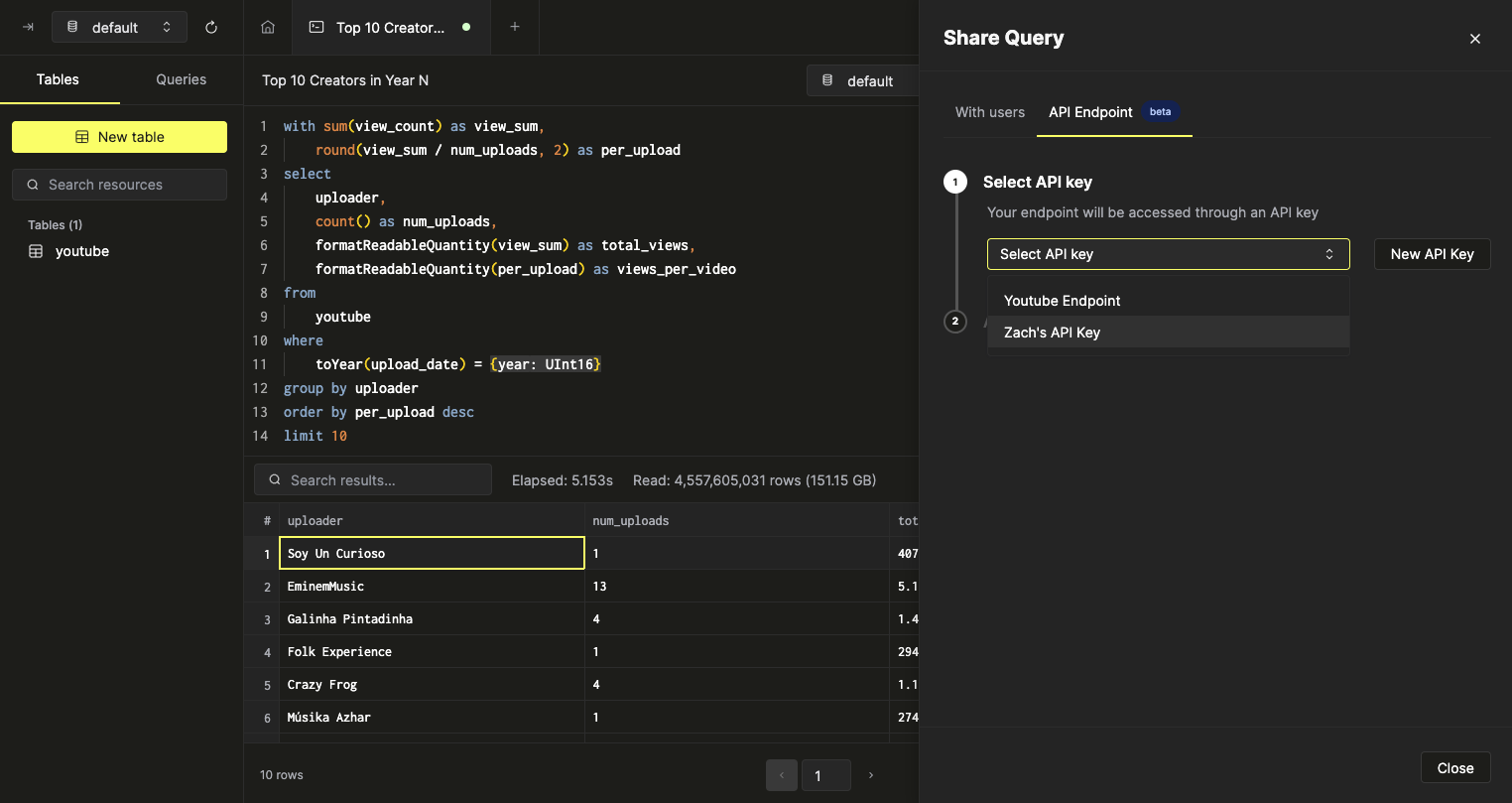This screenshot has width=1512, height=803.
Task: Switch to the With users tab
Action: (989, 112)
